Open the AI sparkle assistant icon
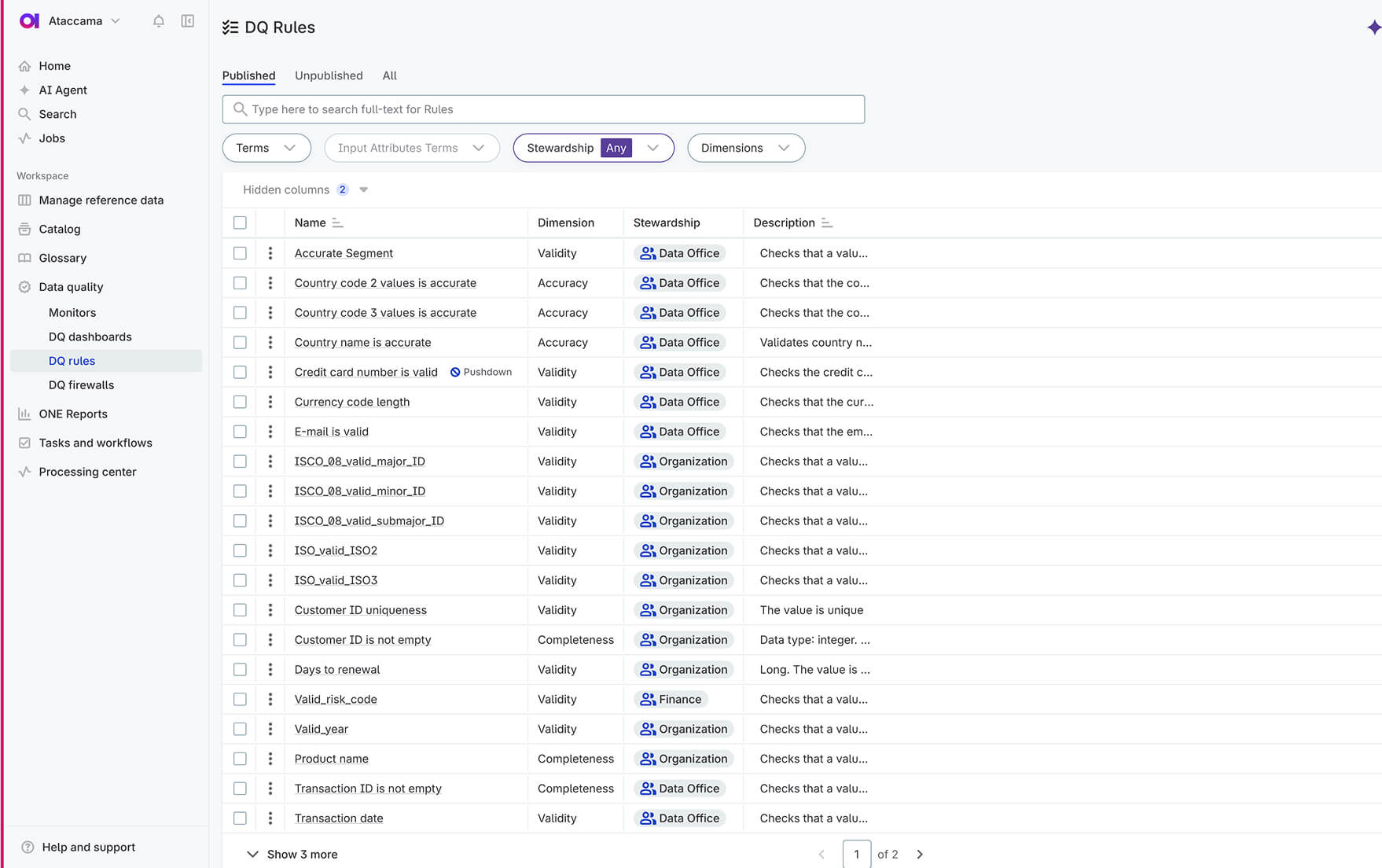 pyautogui.click(x=1373, y=28)
